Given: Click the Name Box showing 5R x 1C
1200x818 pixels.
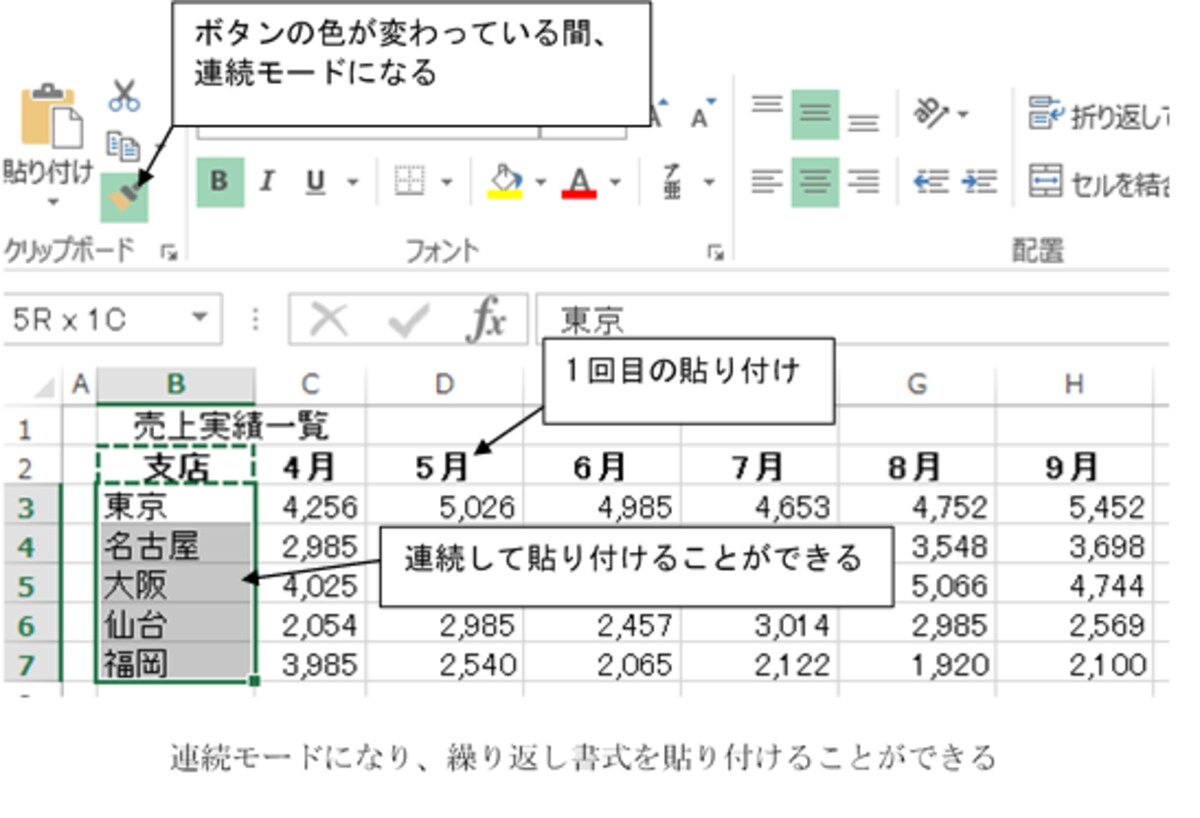Looking at the screenshot, I should [98, 320].
